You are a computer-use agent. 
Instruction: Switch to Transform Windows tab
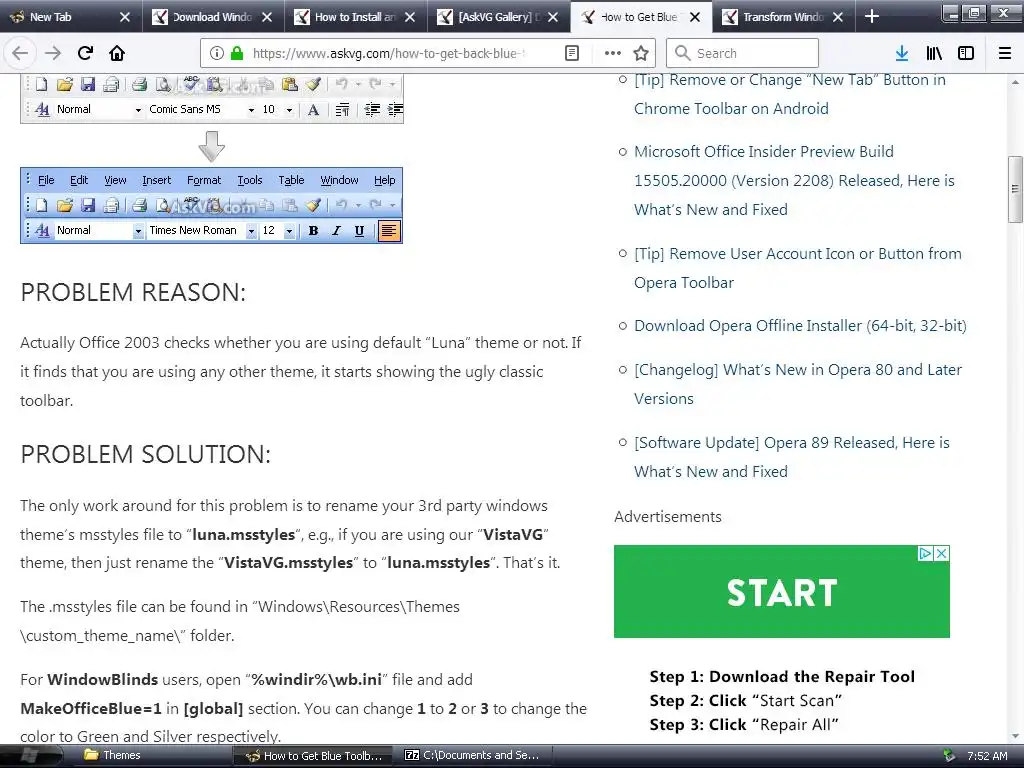pos(784,17)
